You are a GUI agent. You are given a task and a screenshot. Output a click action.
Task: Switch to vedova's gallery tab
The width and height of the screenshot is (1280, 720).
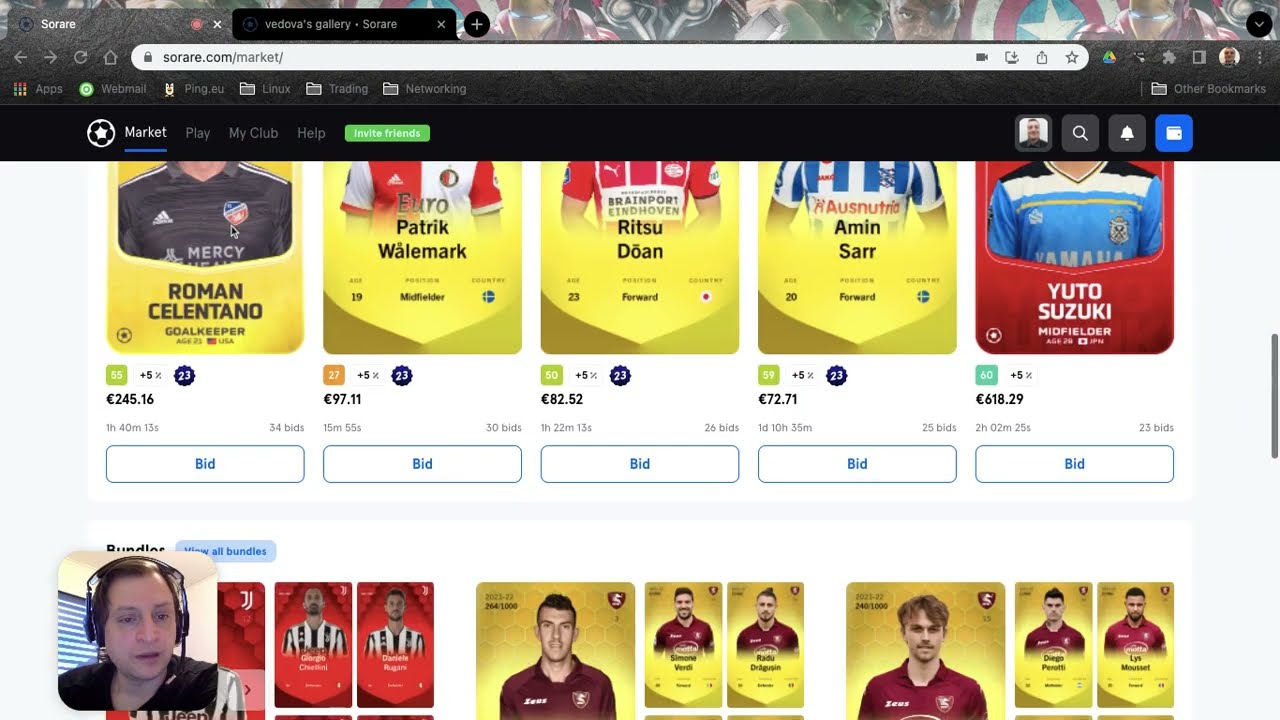click(345, 24)
